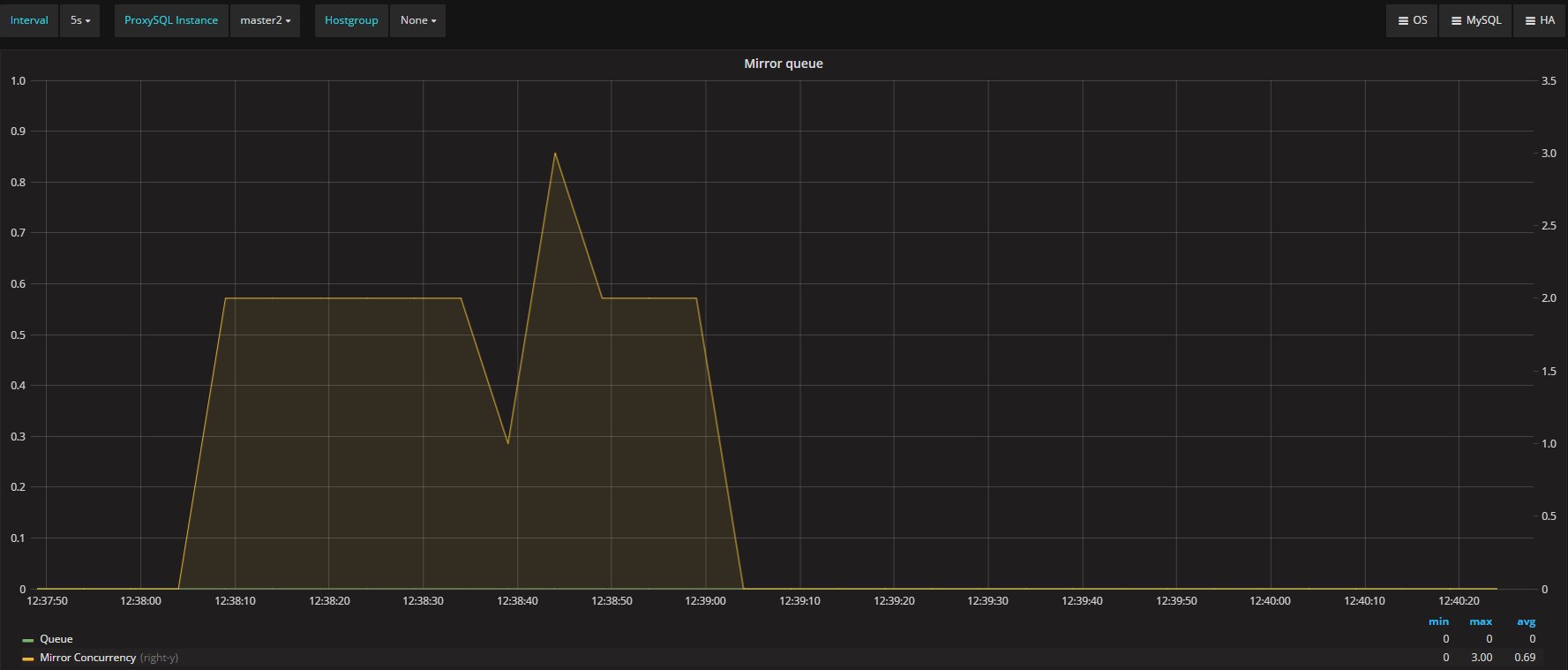Open the OS dashboards menu
1568x670 pixels.
pyautogui.click(x=1412, y=20)
